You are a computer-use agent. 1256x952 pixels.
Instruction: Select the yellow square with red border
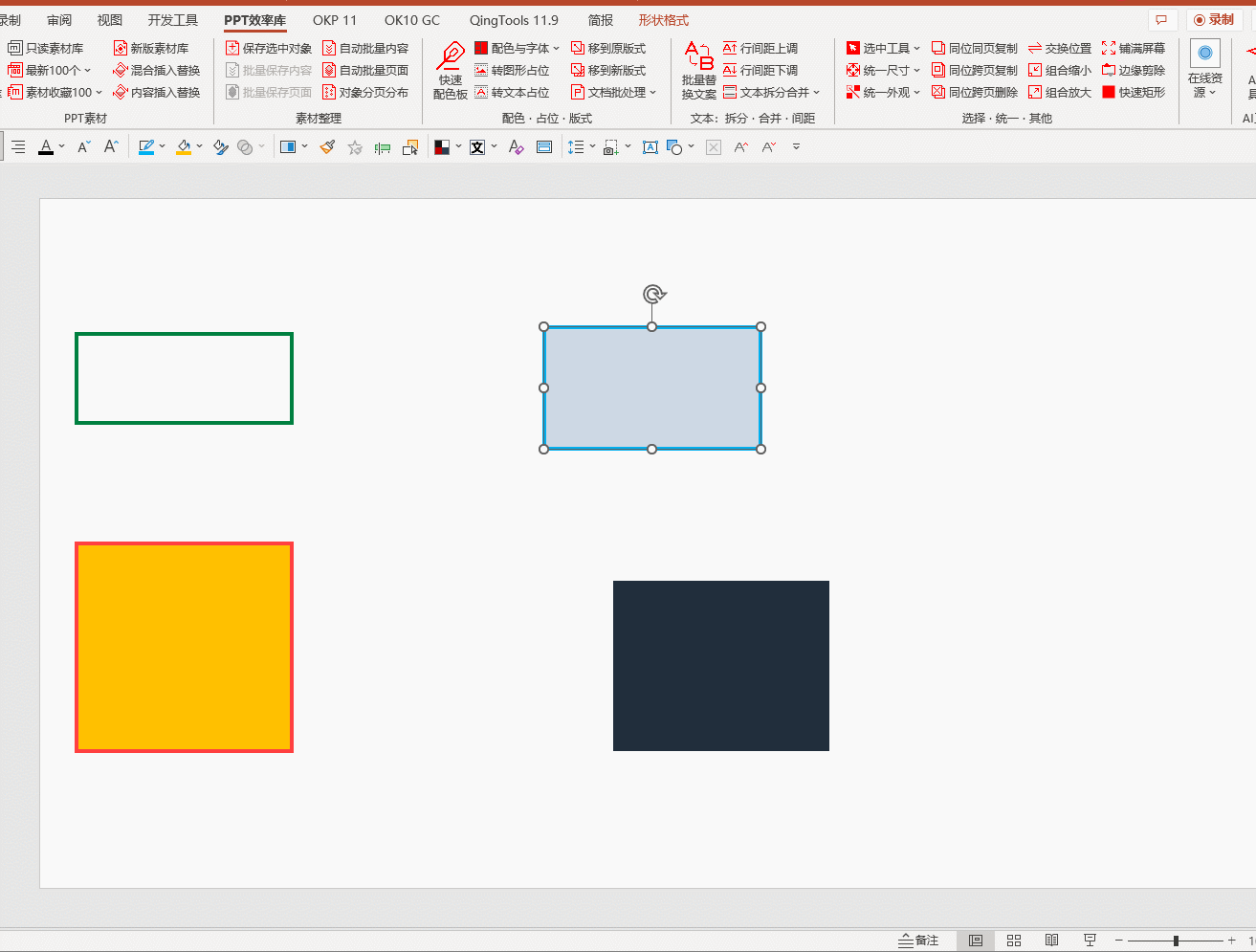point(184,648)
